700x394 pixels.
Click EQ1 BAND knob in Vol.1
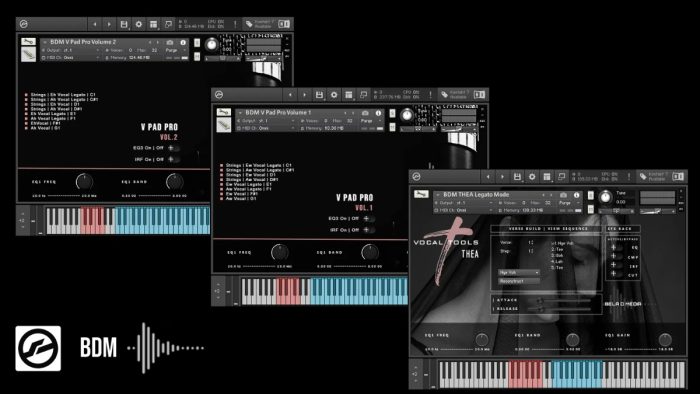tap(370, 253)
